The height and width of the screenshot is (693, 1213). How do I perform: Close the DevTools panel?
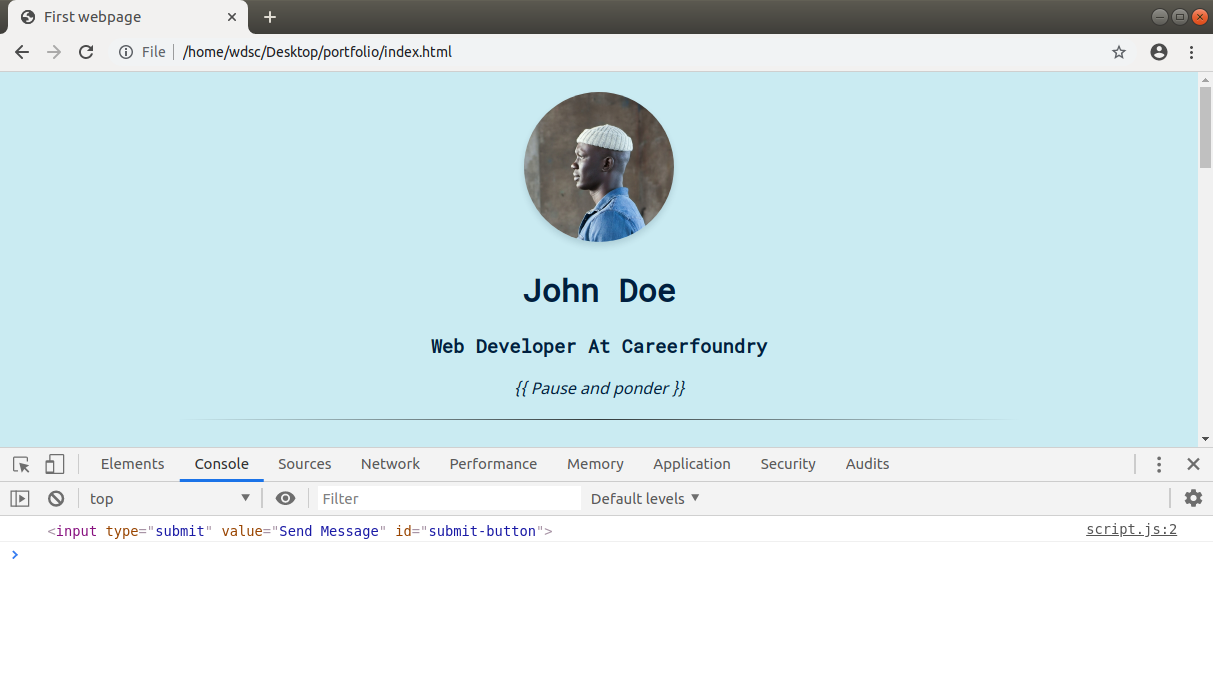[x=1193, y=464]
